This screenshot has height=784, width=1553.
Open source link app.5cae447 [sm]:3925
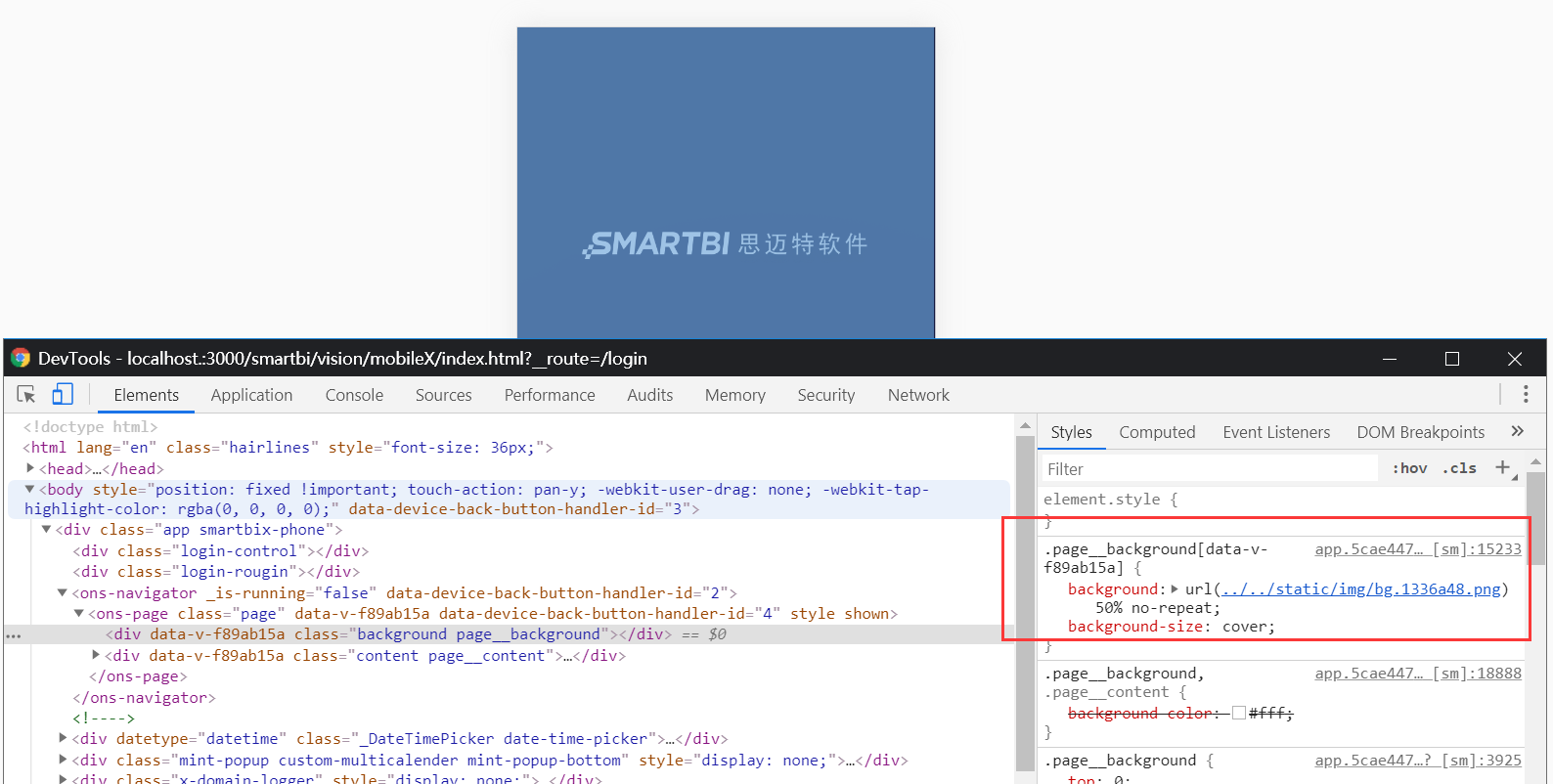pos(1418,761)
